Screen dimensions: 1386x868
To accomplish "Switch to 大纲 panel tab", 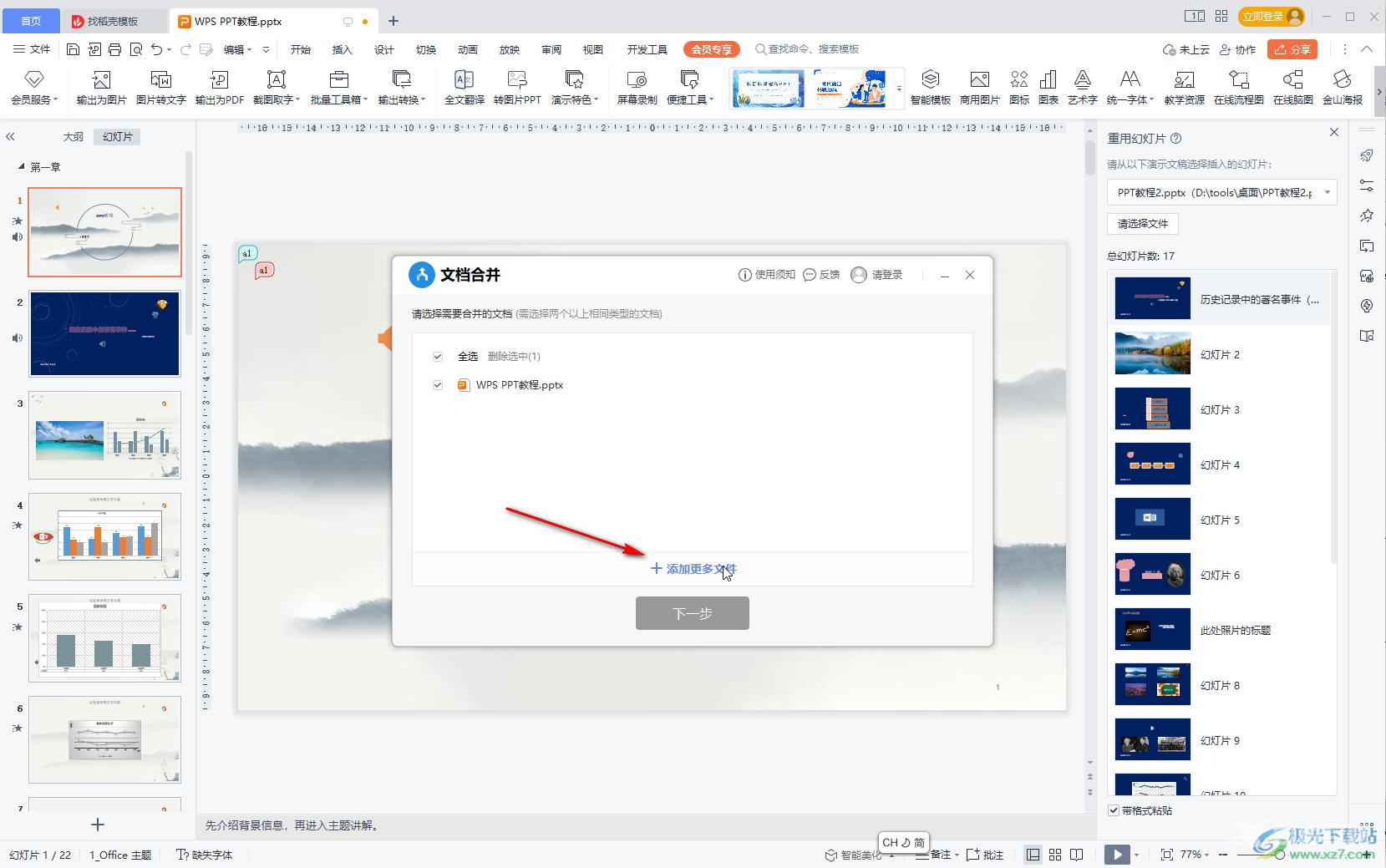I will click(x=74, y=136).
